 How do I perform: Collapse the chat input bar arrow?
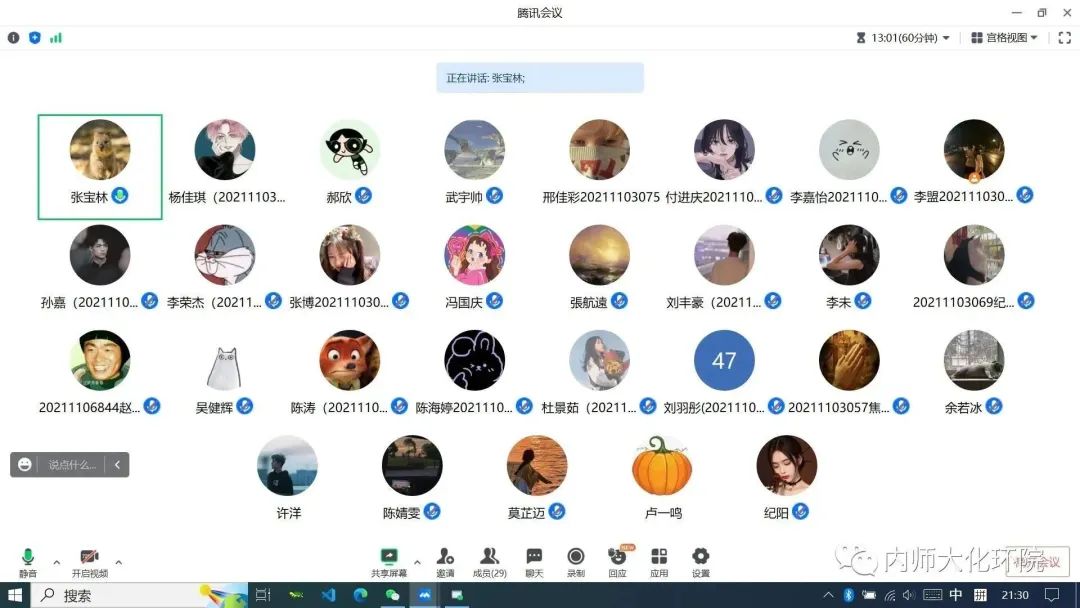[118, 465]
